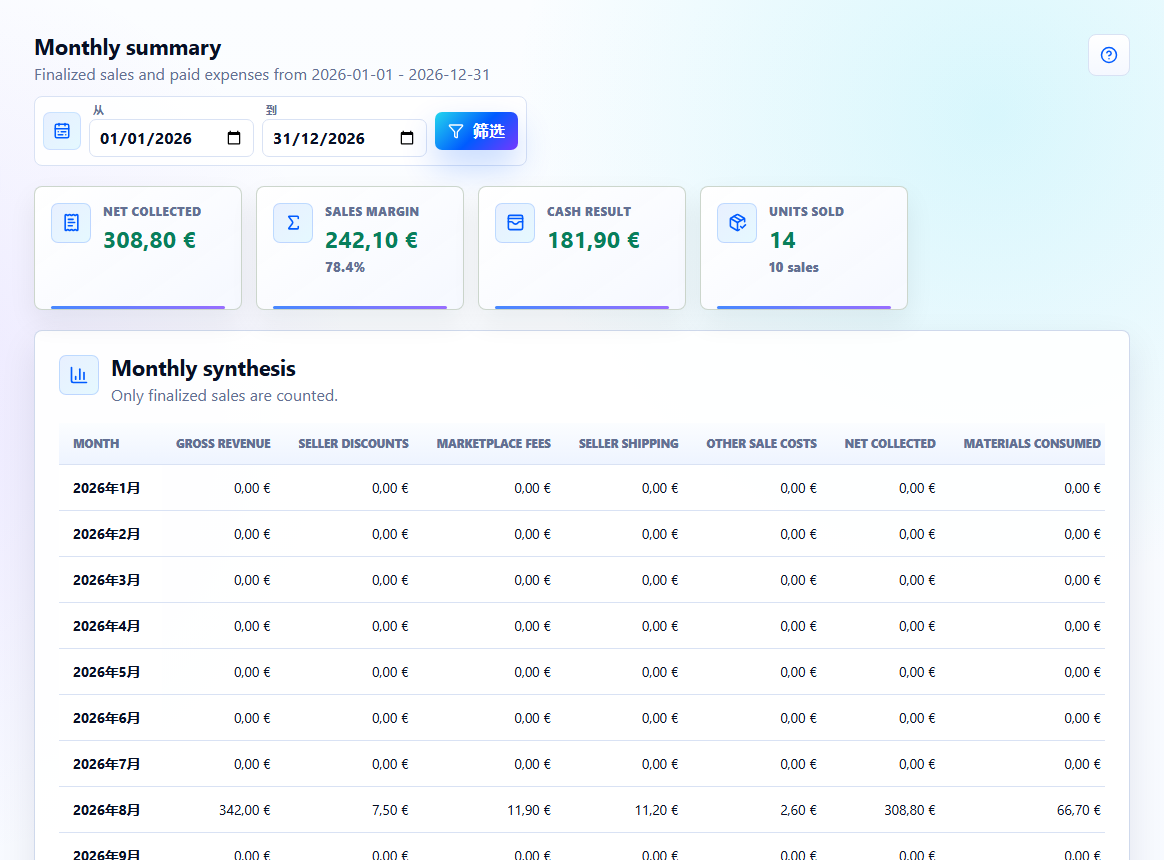
Task: Click the Seller Discounts column header
Action: 353,443
